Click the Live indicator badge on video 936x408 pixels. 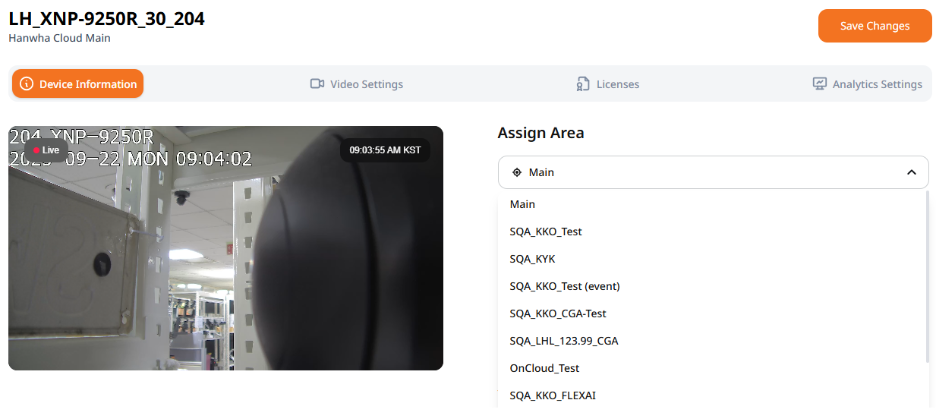47,150
